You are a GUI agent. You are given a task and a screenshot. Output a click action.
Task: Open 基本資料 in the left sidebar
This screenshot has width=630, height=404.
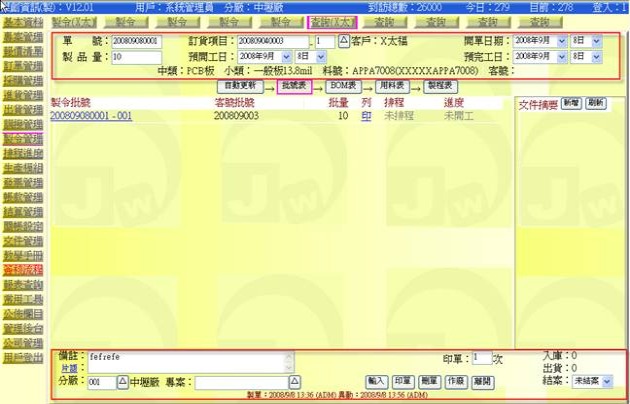click(22, 21)
